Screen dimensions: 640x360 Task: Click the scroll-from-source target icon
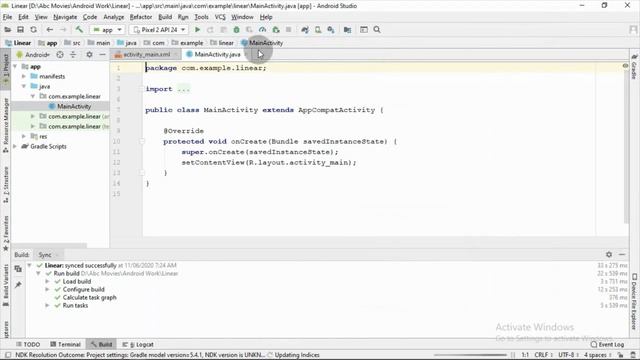click(x=60, y=55)
